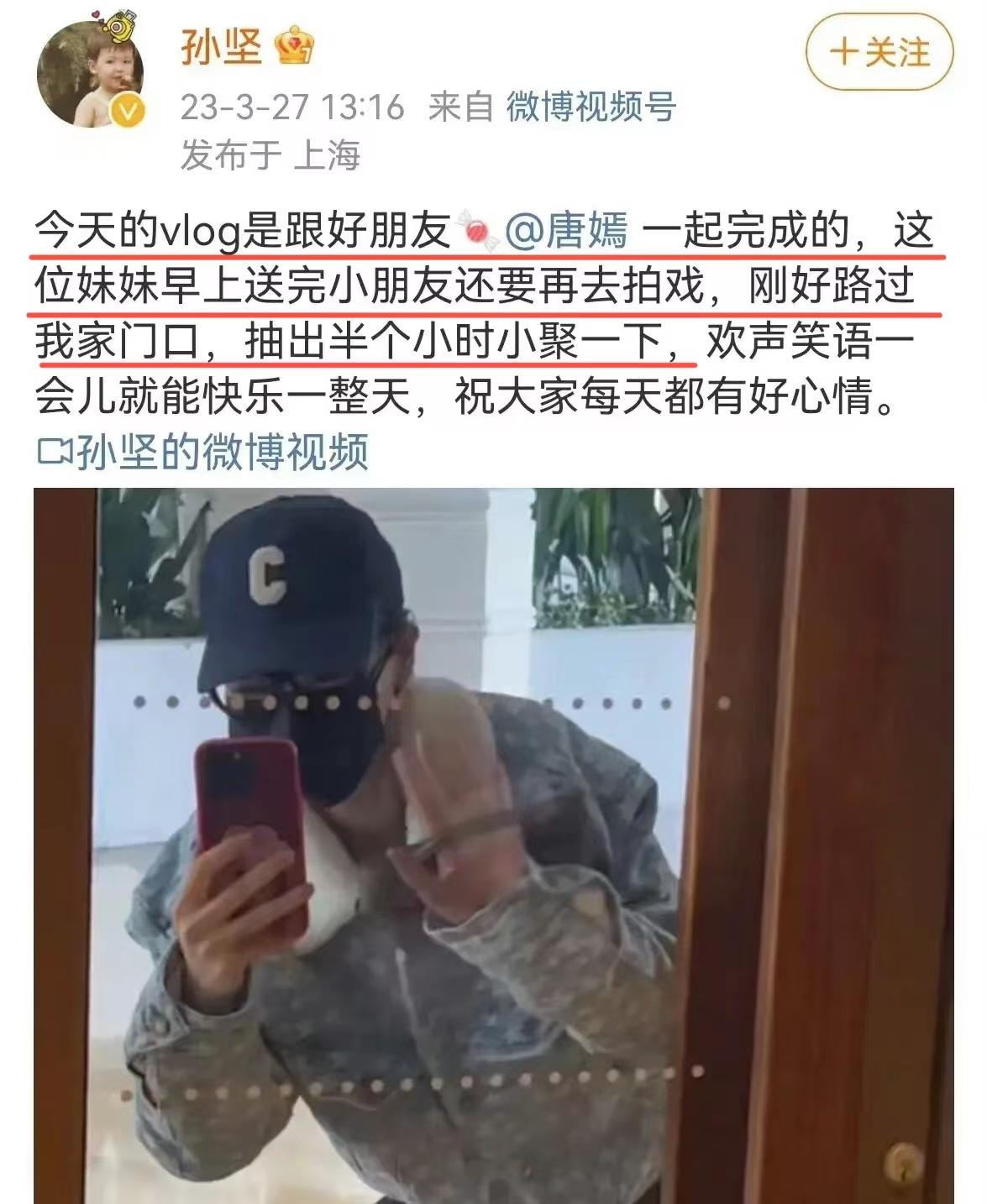Click the 来自 label before 微博视频号
987x1204 pixels.
(460, 107)
